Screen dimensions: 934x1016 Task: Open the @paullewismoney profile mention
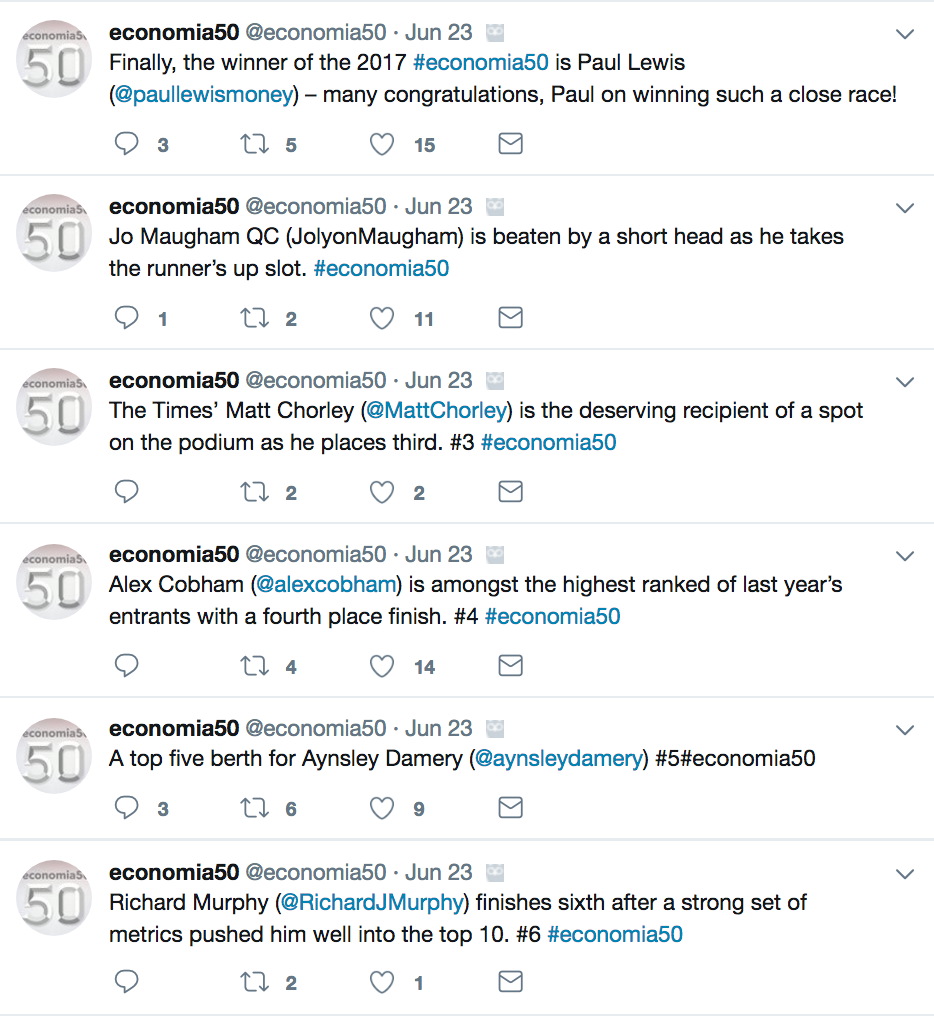click(203, 96)
